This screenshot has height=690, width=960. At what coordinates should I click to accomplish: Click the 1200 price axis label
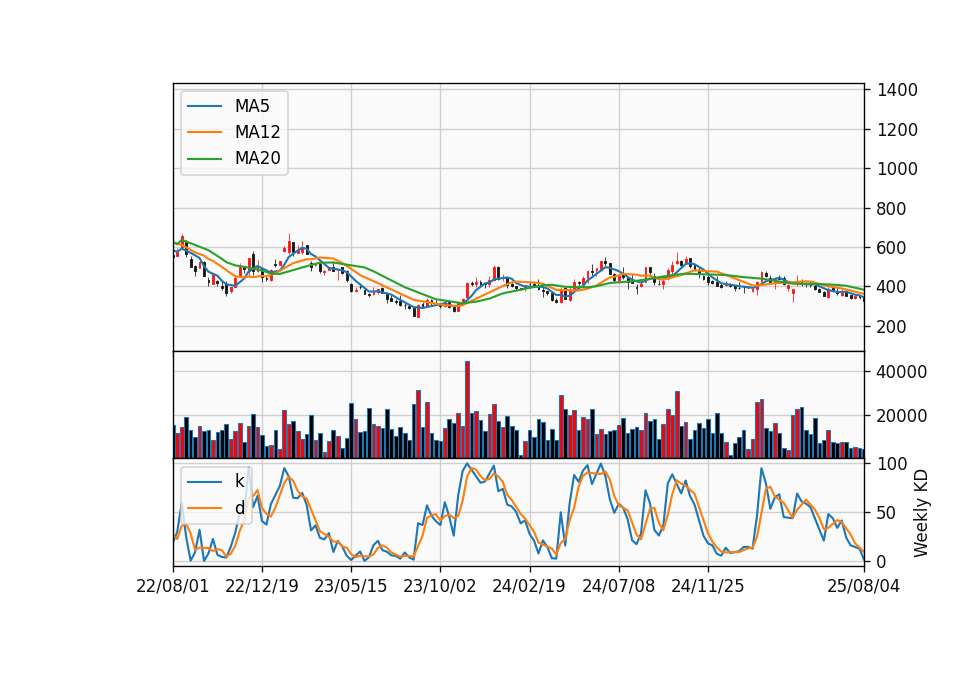(897, 130)
